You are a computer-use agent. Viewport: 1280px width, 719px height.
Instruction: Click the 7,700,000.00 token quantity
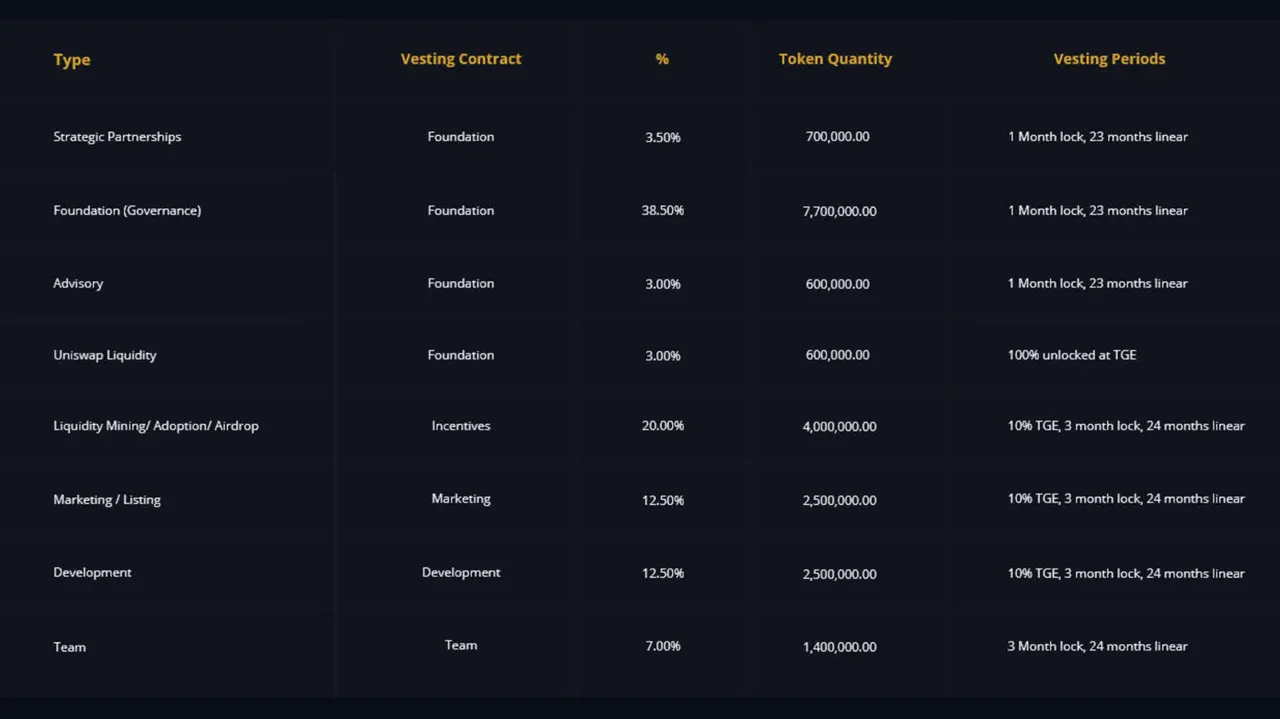point(839,211)
